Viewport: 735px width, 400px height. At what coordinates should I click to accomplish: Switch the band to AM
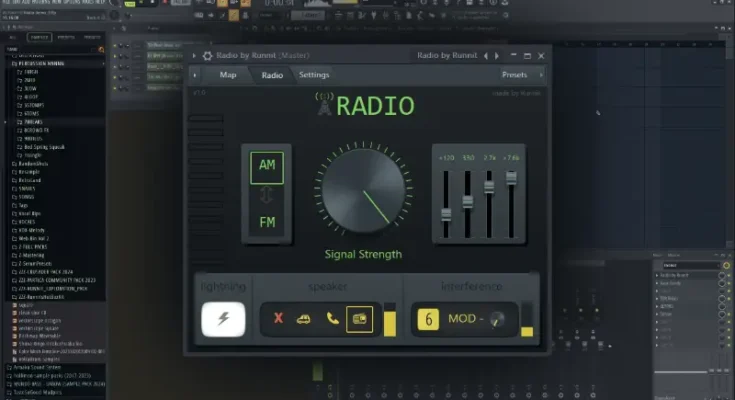coord(267,166)
